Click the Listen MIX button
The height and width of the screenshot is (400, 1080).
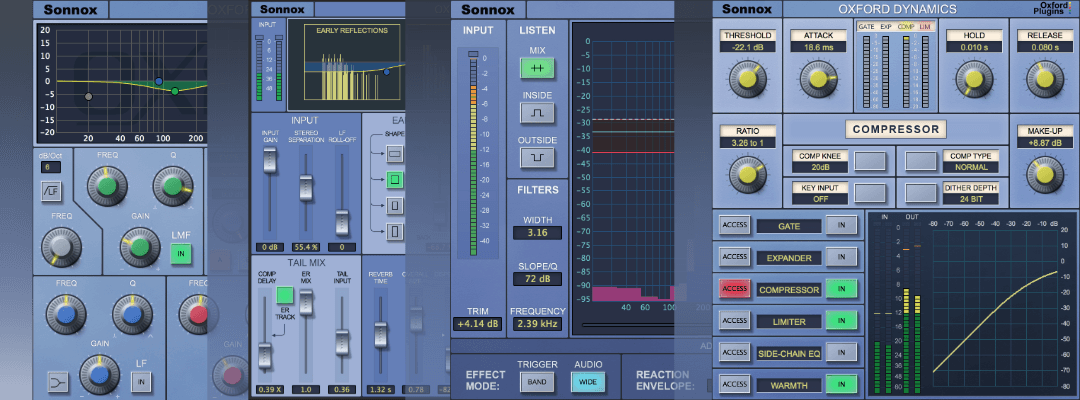coord(537,68)
